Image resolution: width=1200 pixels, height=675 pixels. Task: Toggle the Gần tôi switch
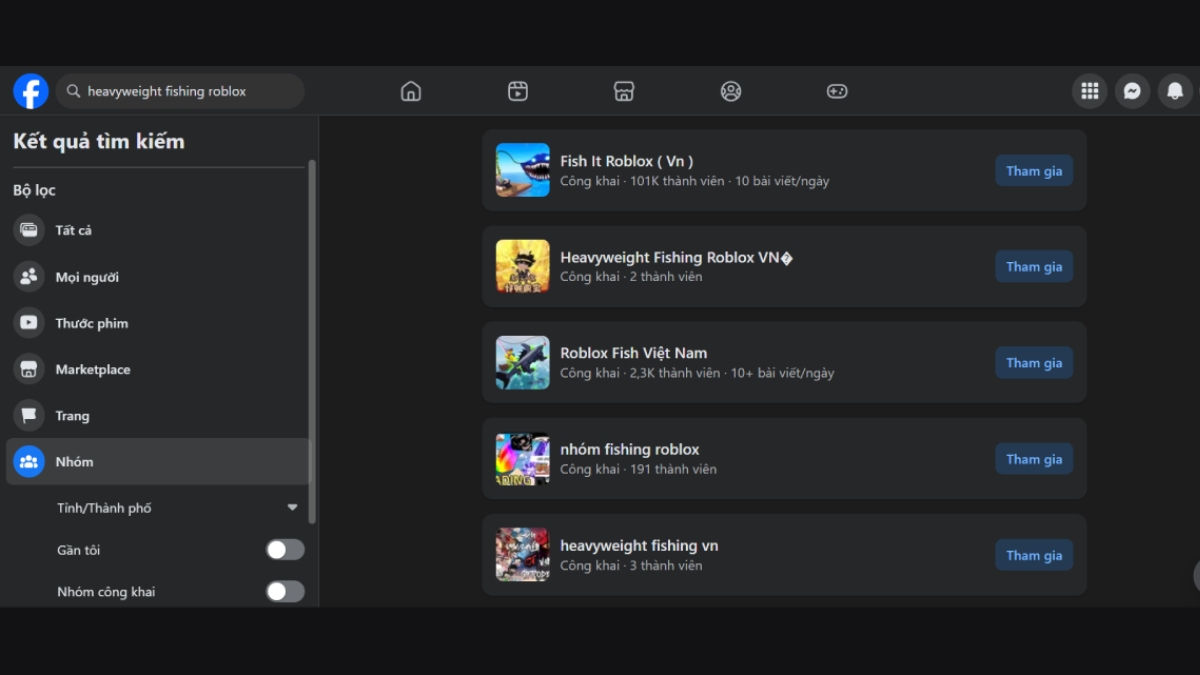[284, 550]
